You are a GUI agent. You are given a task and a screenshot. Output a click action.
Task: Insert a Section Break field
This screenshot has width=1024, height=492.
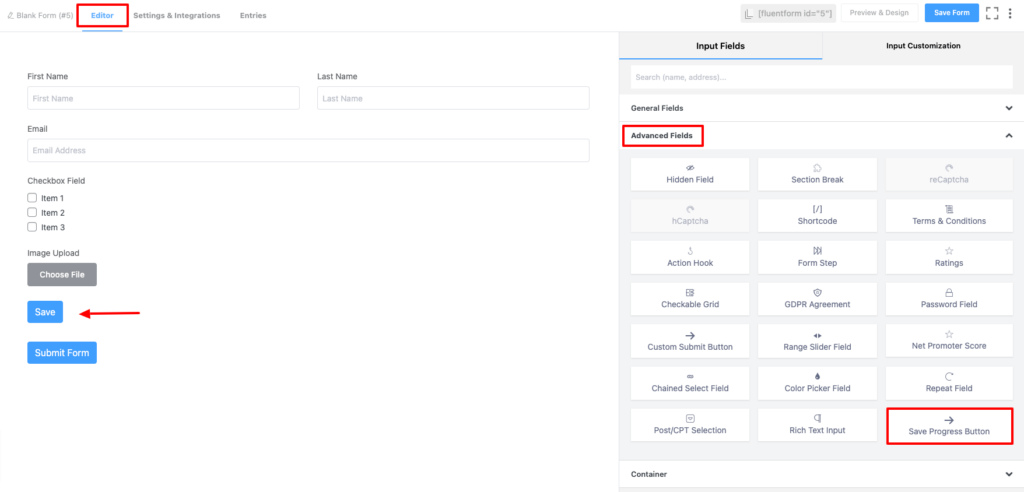(817, 174)
